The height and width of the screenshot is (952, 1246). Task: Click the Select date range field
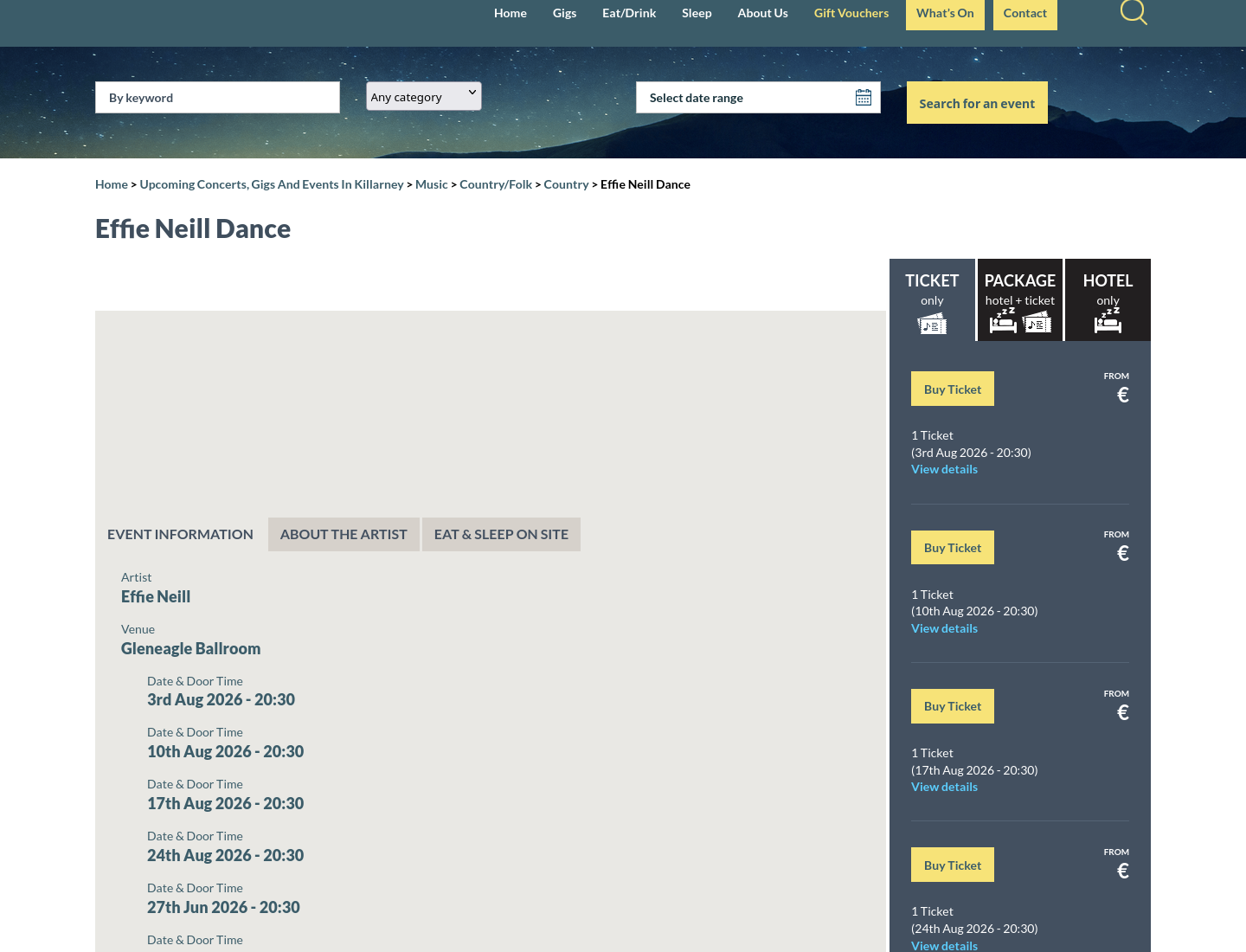coord(758,98)
